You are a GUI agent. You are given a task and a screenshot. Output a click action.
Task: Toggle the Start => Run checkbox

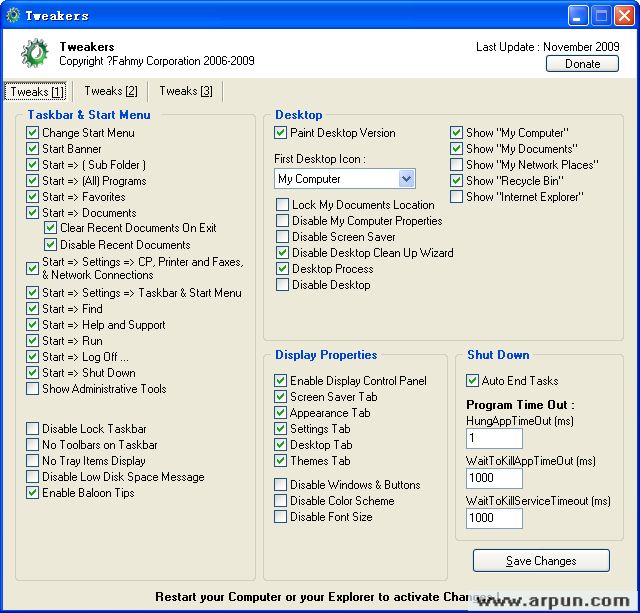pos(32,341)
